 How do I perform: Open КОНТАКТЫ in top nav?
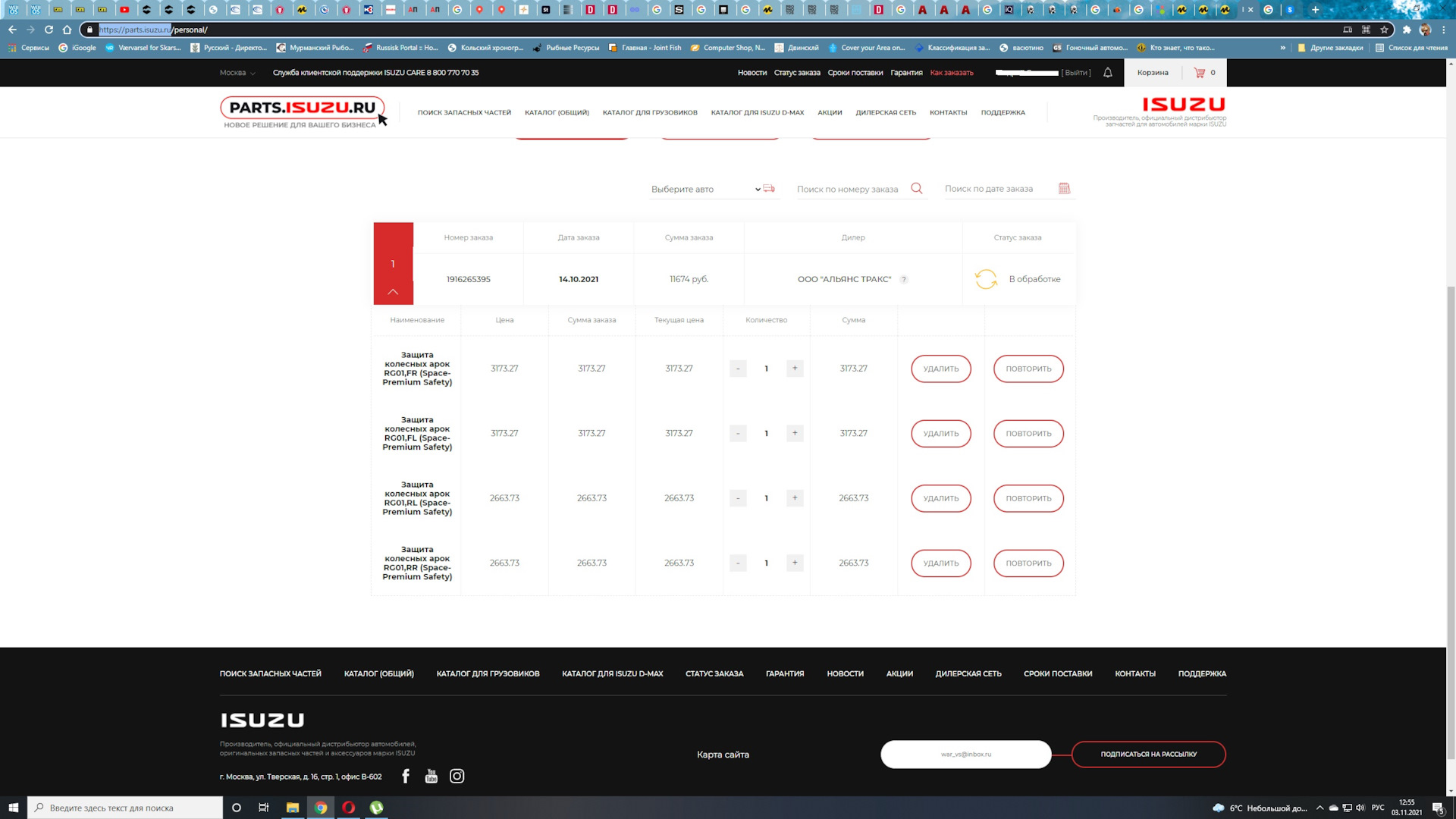pos(949,112)
